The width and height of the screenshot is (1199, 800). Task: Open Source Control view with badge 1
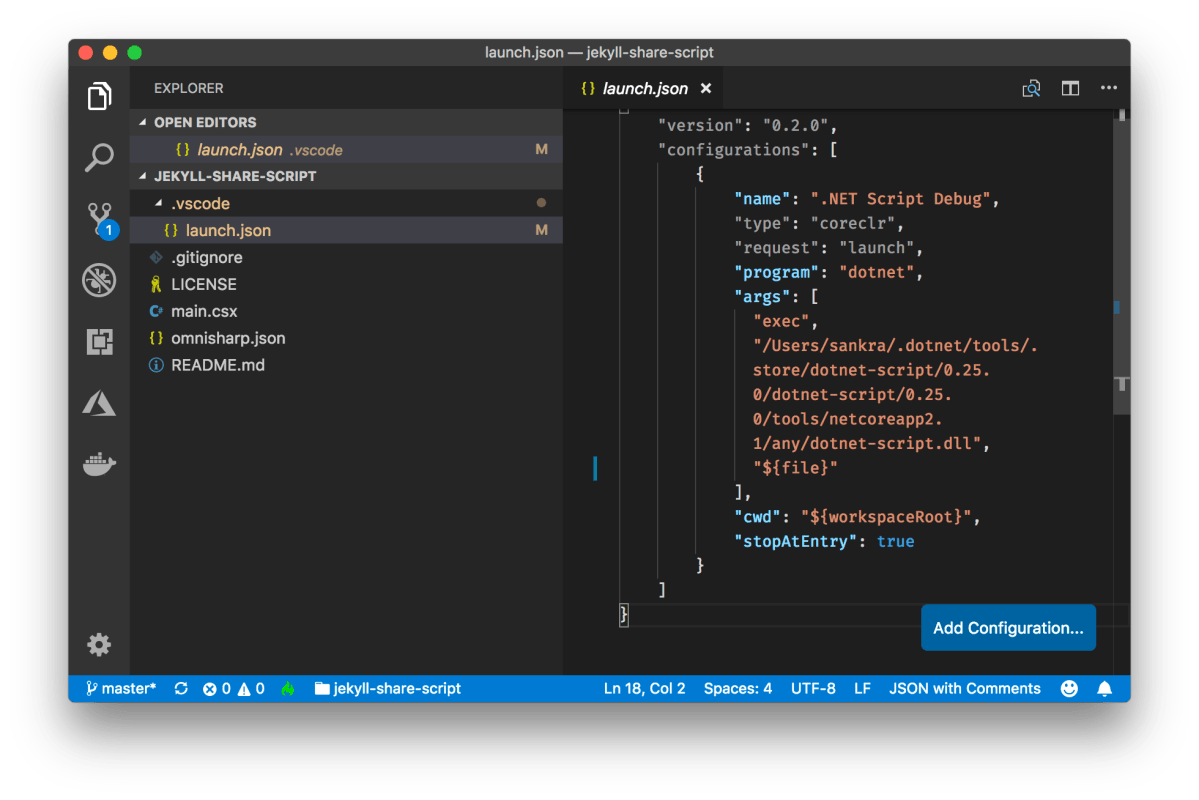tap(101, 220)
